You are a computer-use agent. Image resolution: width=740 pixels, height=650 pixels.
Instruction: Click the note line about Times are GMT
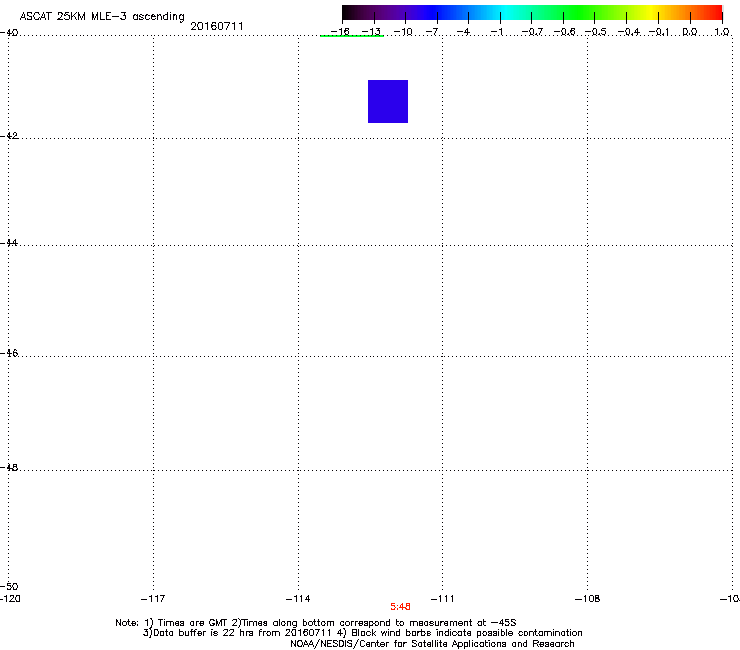pyautogui.click(x=316, y=623)
